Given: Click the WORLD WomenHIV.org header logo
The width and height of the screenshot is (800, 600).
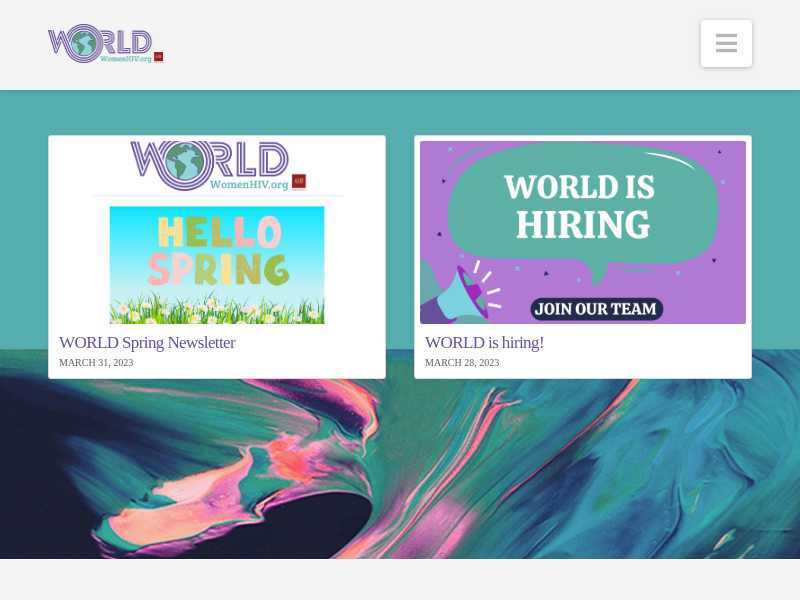Looking at the screenshot, I should click(x=106, y=43).
